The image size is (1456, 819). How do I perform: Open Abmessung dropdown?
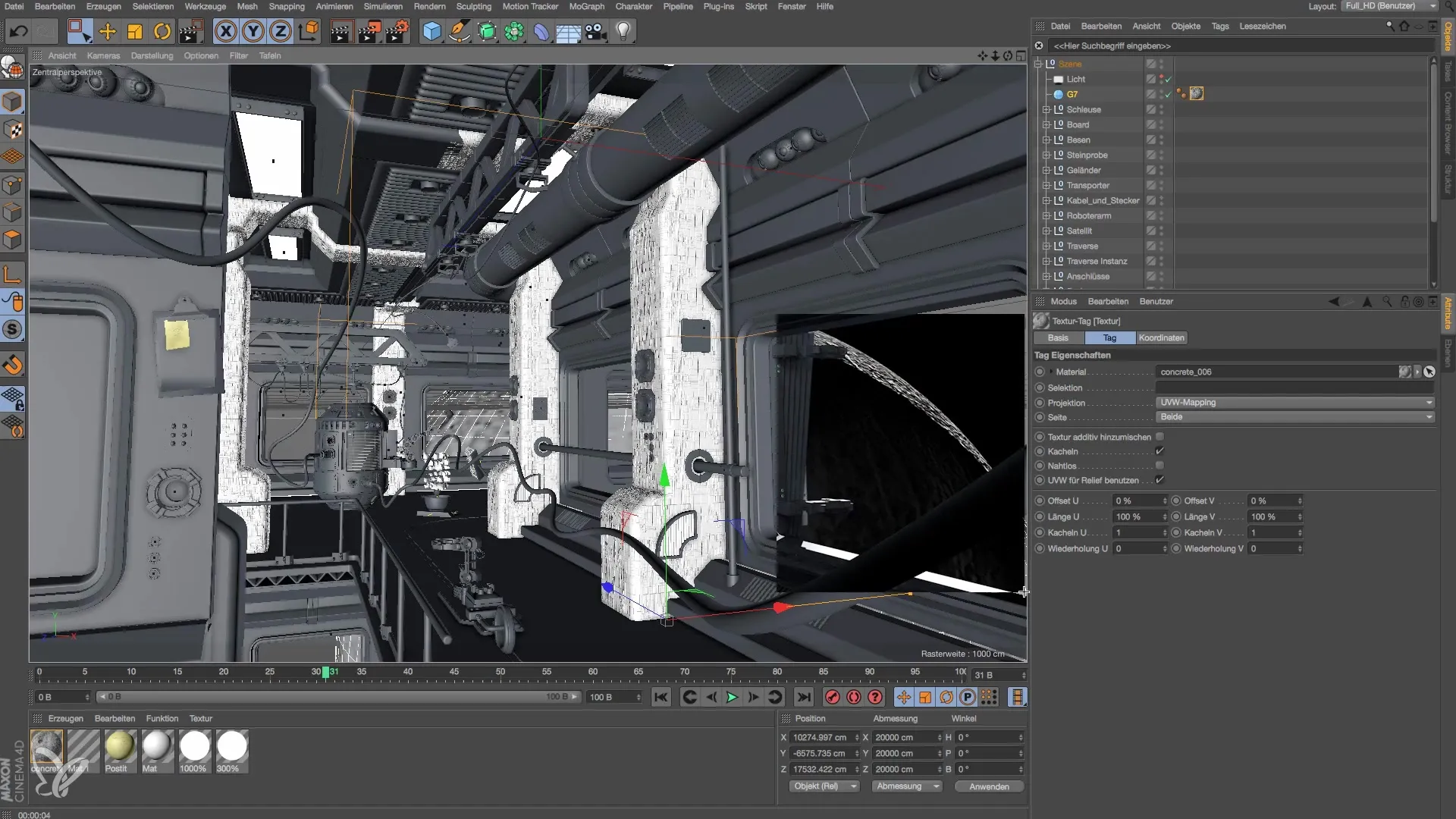(x=907, y=786)
